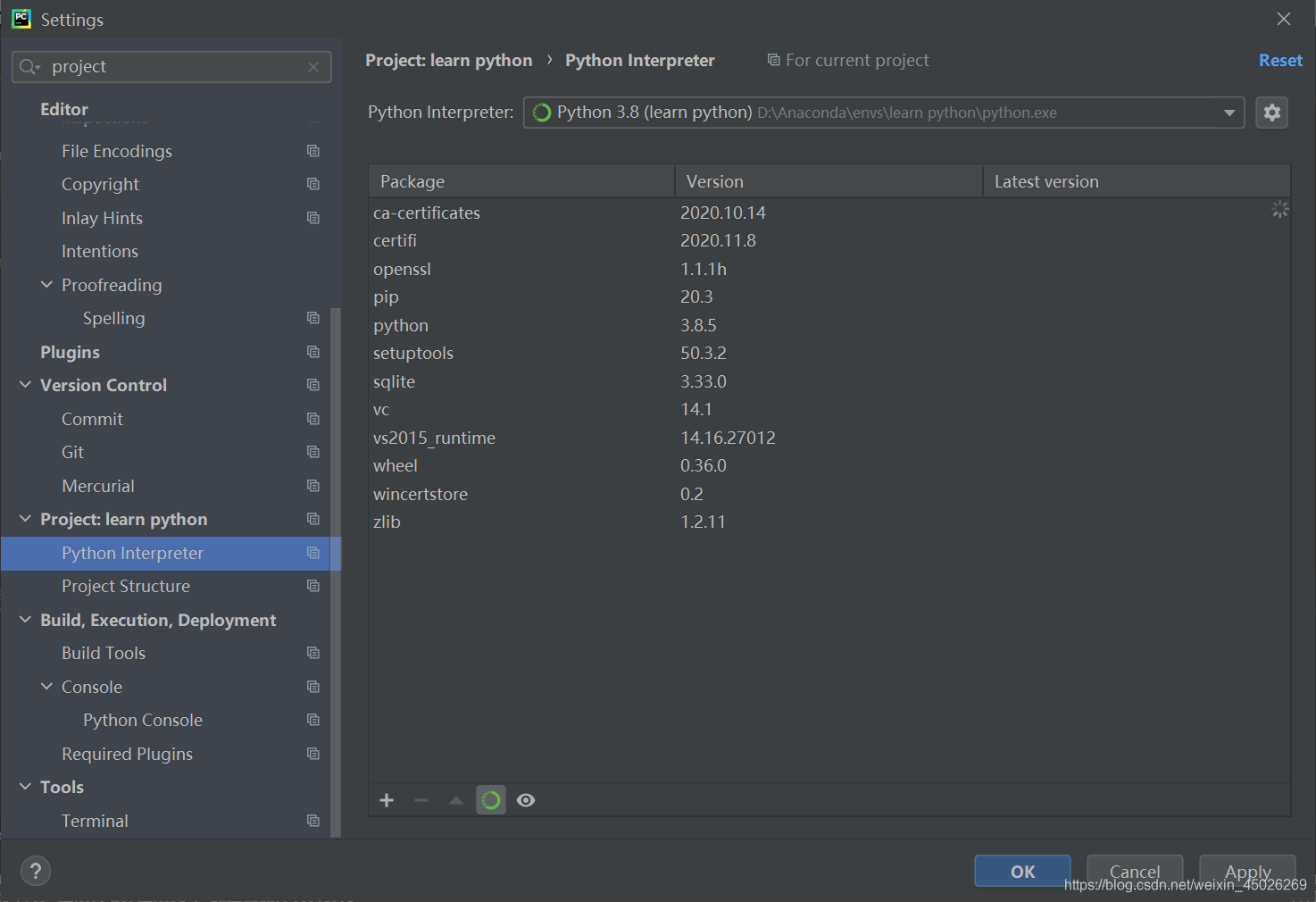Click the Latest version column header
Image resolution: width=1316 pixels, height=902 pixels.
click(x=1137, y=181)
